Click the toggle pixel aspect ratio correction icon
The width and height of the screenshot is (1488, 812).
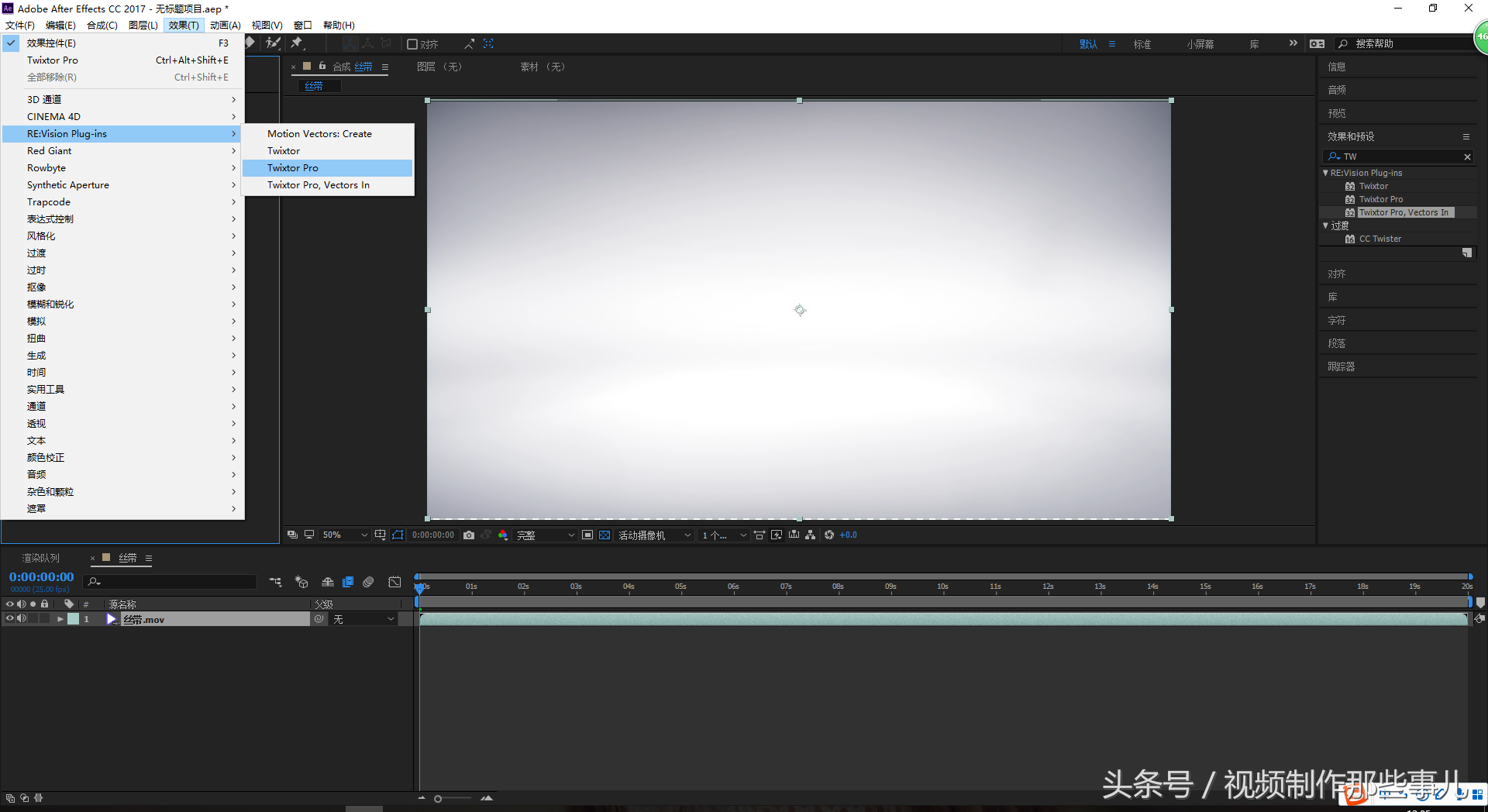point(759,535)
